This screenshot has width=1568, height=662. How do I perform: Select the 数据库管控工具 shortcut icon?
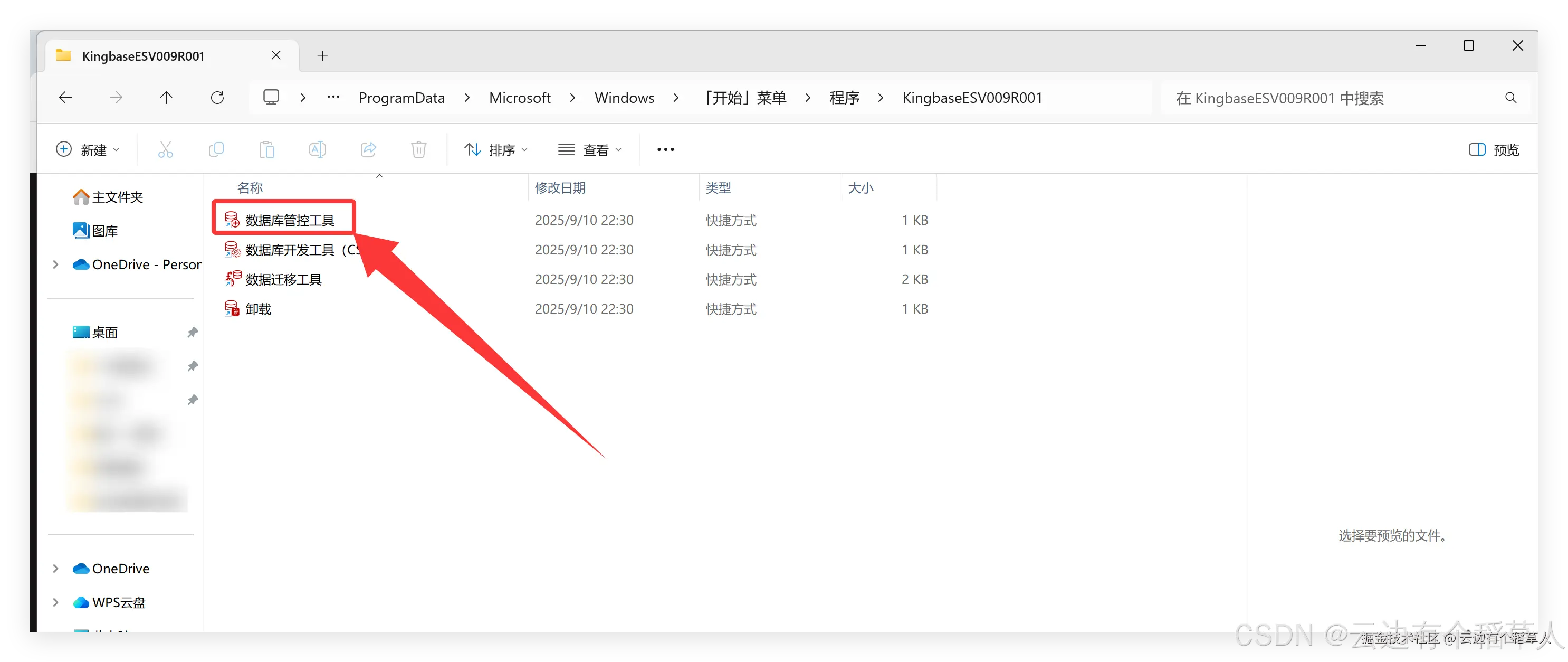click(232, 220)
